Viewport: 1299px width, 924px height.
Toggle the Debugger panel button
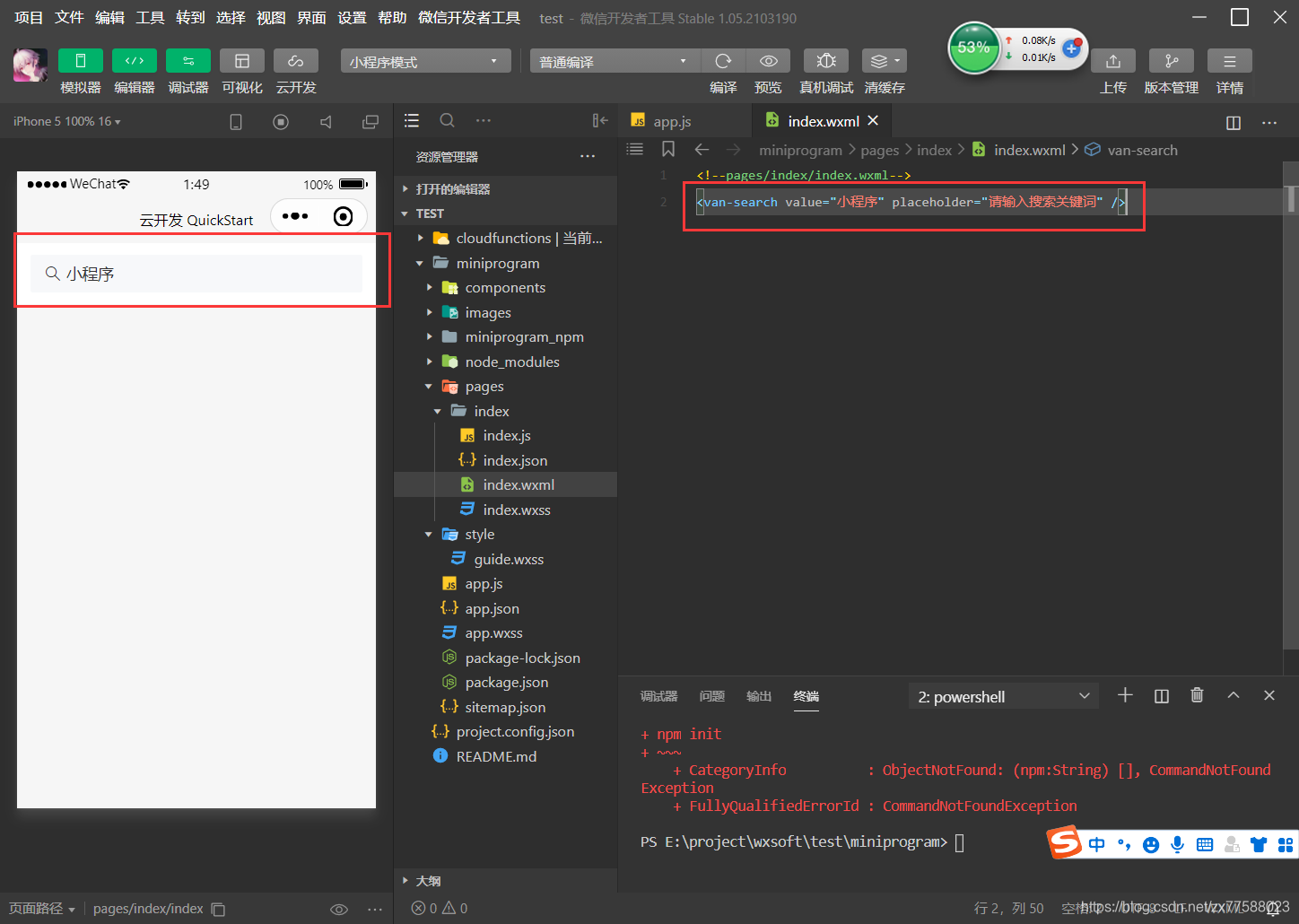click(x=188, y=60)
